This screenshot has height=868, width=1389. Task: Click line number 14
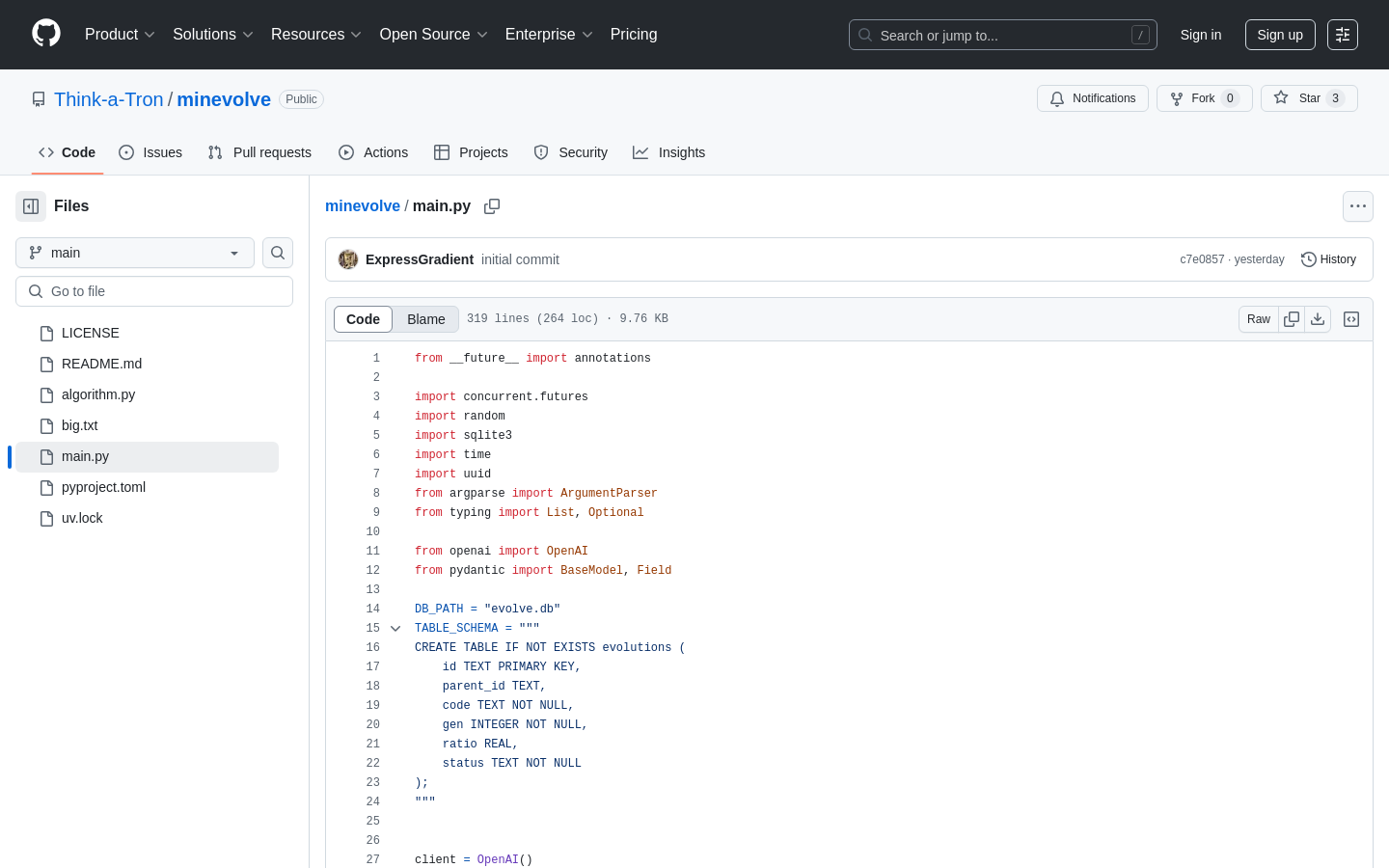[x=373, y=609]
